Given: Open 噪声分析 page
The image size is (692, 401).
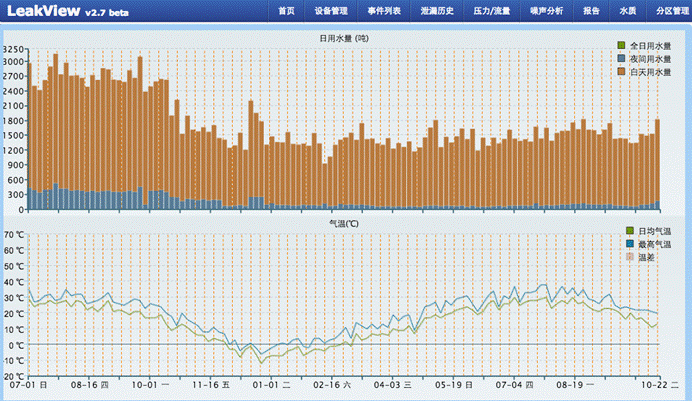Looking at the screenshot, I should click(547, 11).
